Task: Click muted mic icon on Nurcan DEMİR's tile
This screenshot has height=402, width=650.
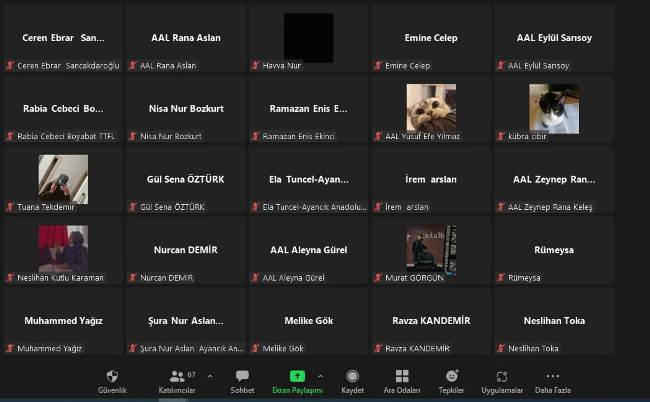Action: tap(133, 278)
